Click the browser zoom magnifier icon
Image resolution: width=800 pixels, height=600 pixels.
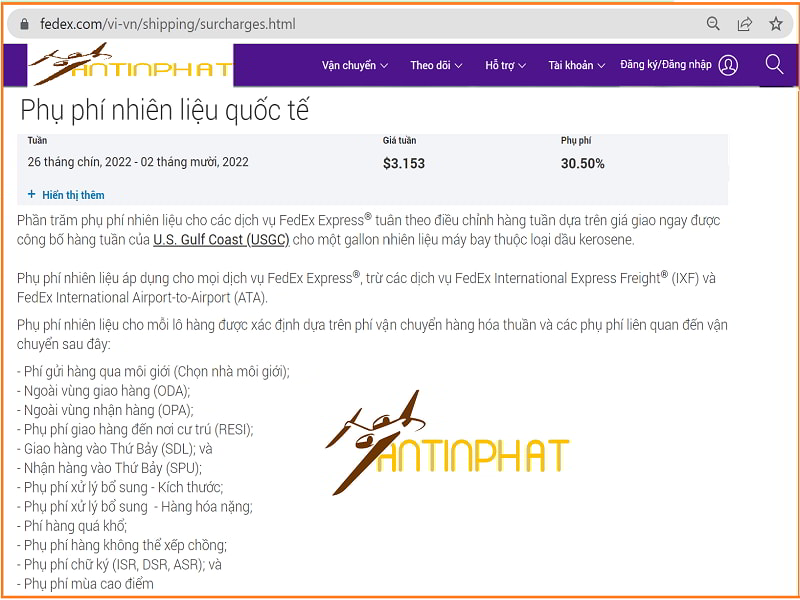[x=713, y=24]
